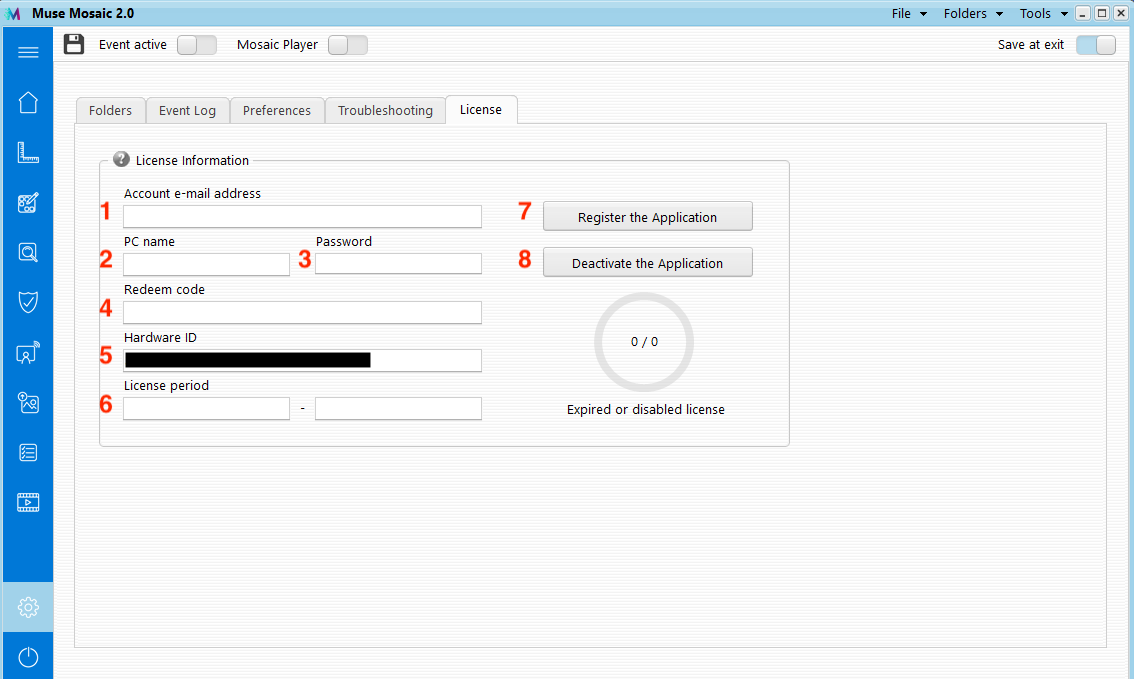Minimize the Muse Mosaic window
The width and height of the screenshot is (1134, 679).
1083,14
